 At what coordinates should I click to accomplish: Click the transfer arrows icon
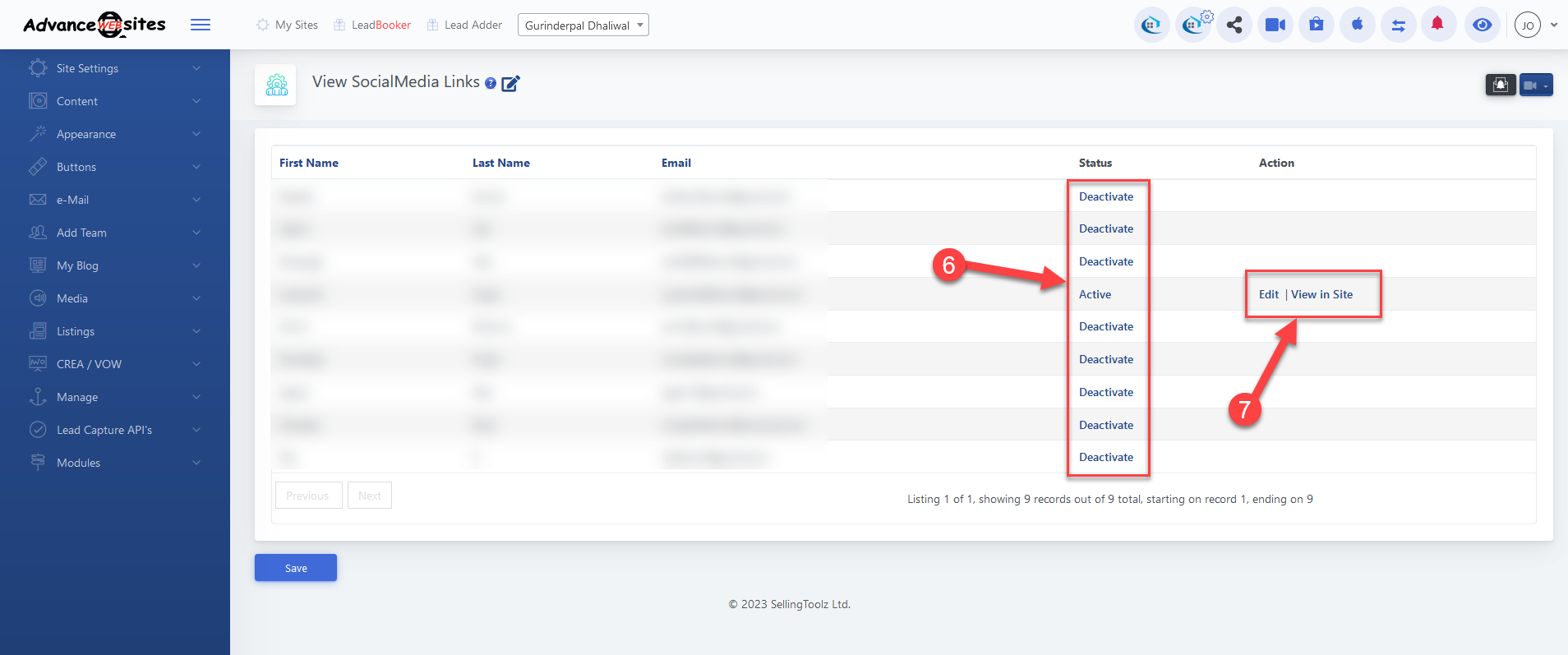coord(1398,25)
